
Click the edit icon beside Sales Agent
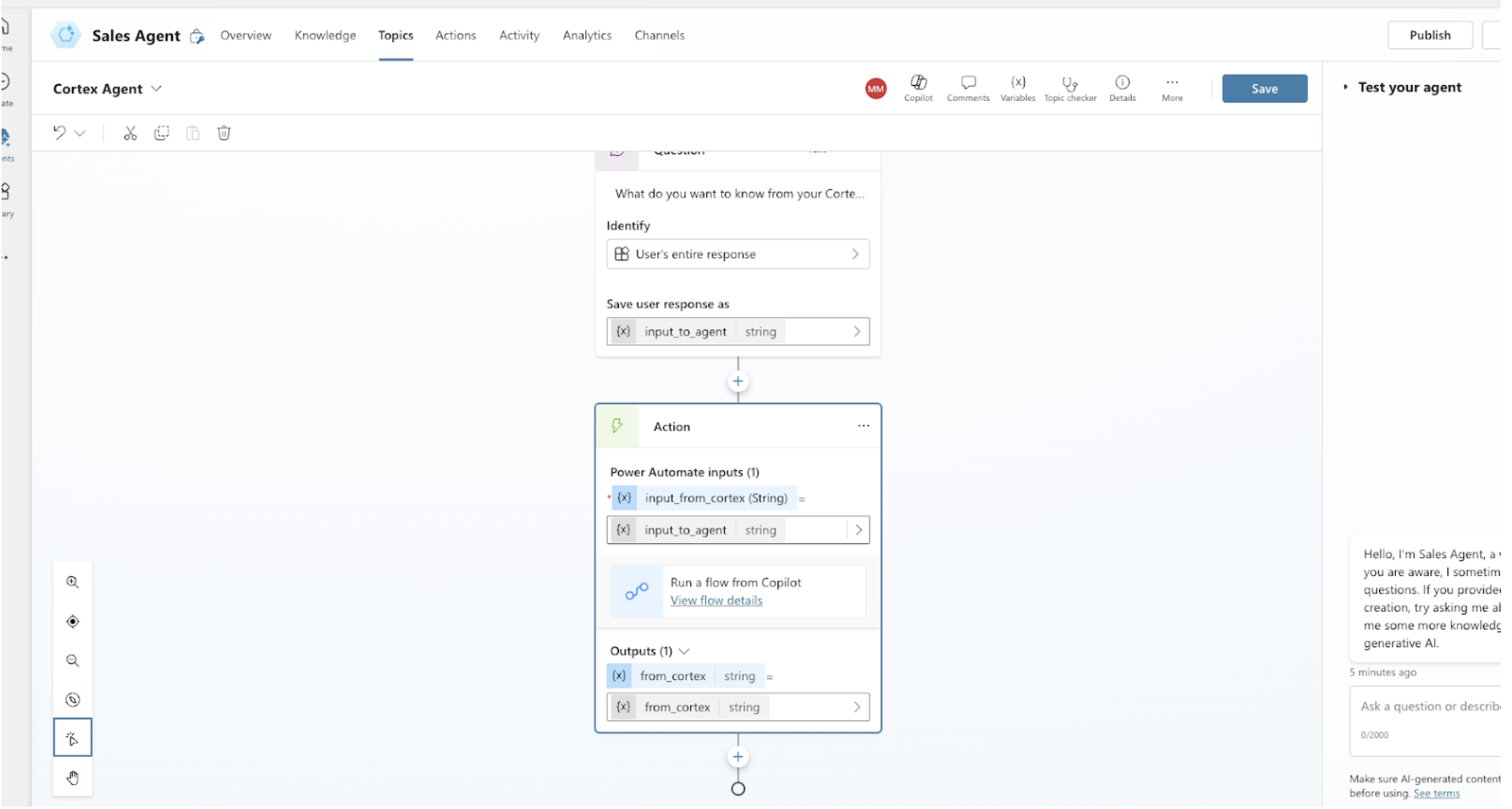pos(197,36)
